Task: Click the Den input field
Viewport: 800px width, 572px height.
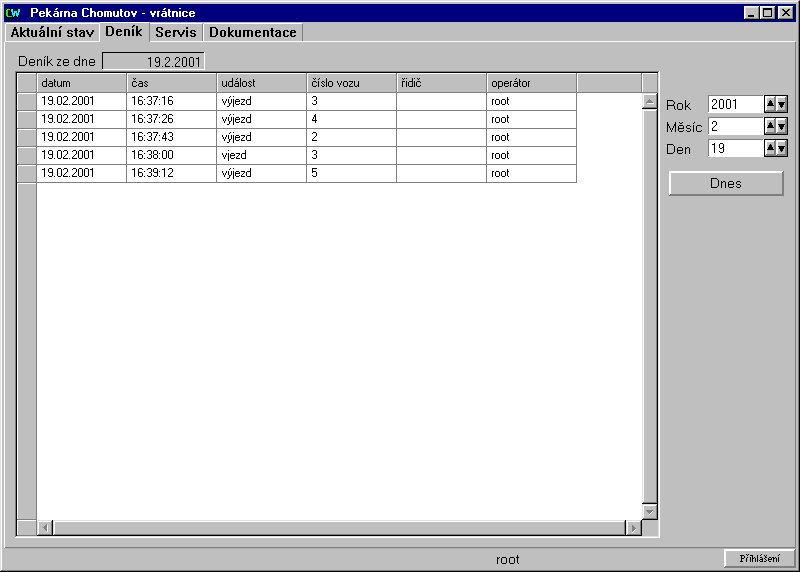Action: (735, 148)
